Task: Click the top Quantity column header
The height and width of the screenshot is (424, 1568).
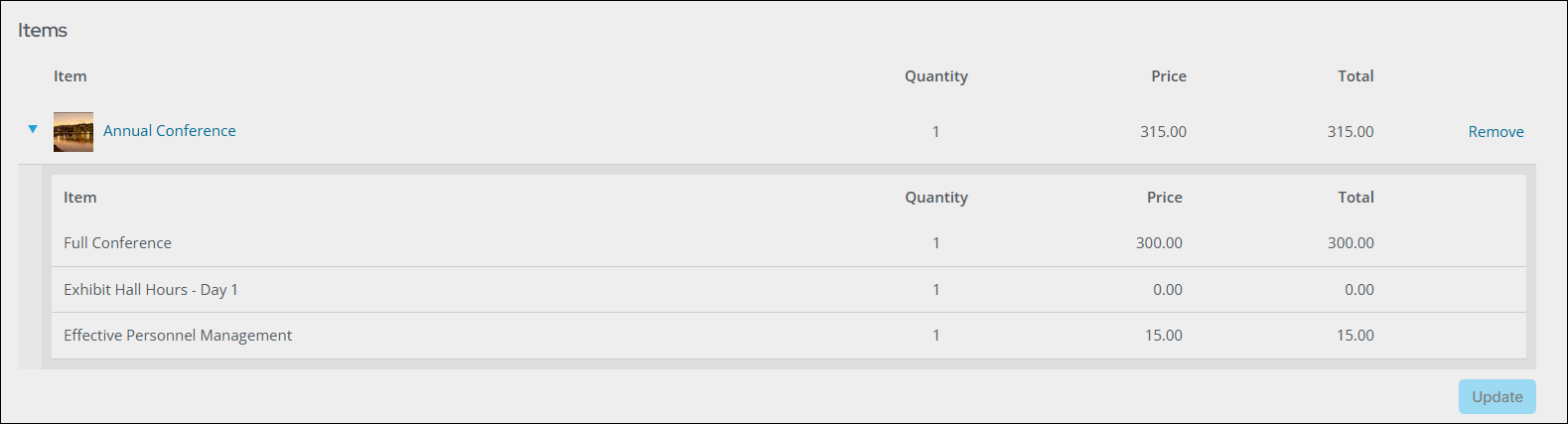Action: 936,76
